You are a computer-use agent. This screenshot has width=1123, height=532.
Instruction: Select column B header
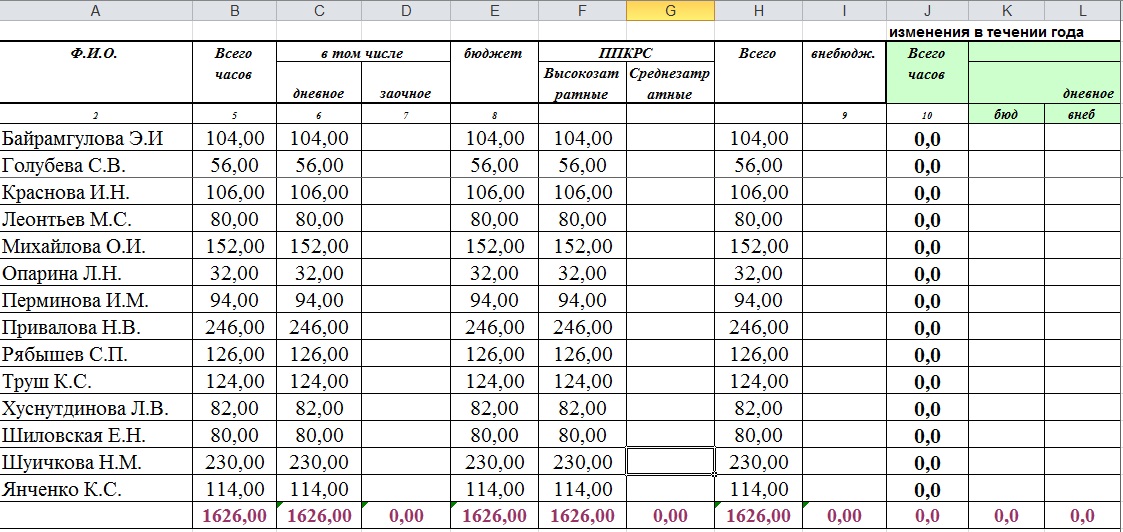(x=234, y=10)
